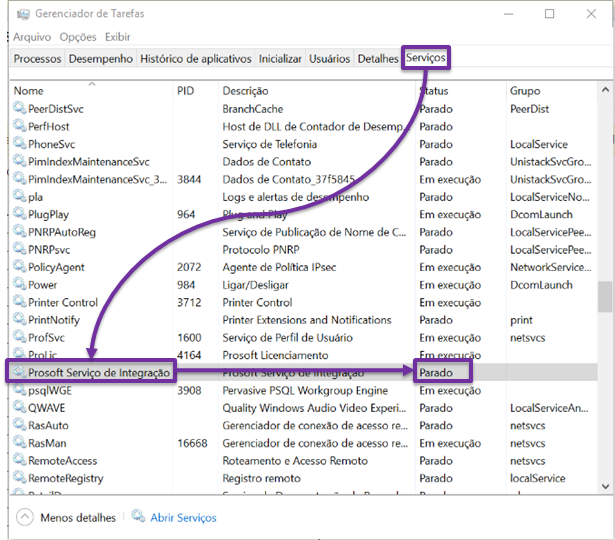615x540 pixels.
Task: Click the RasMan service gear icon
Action: pos(19,442)
